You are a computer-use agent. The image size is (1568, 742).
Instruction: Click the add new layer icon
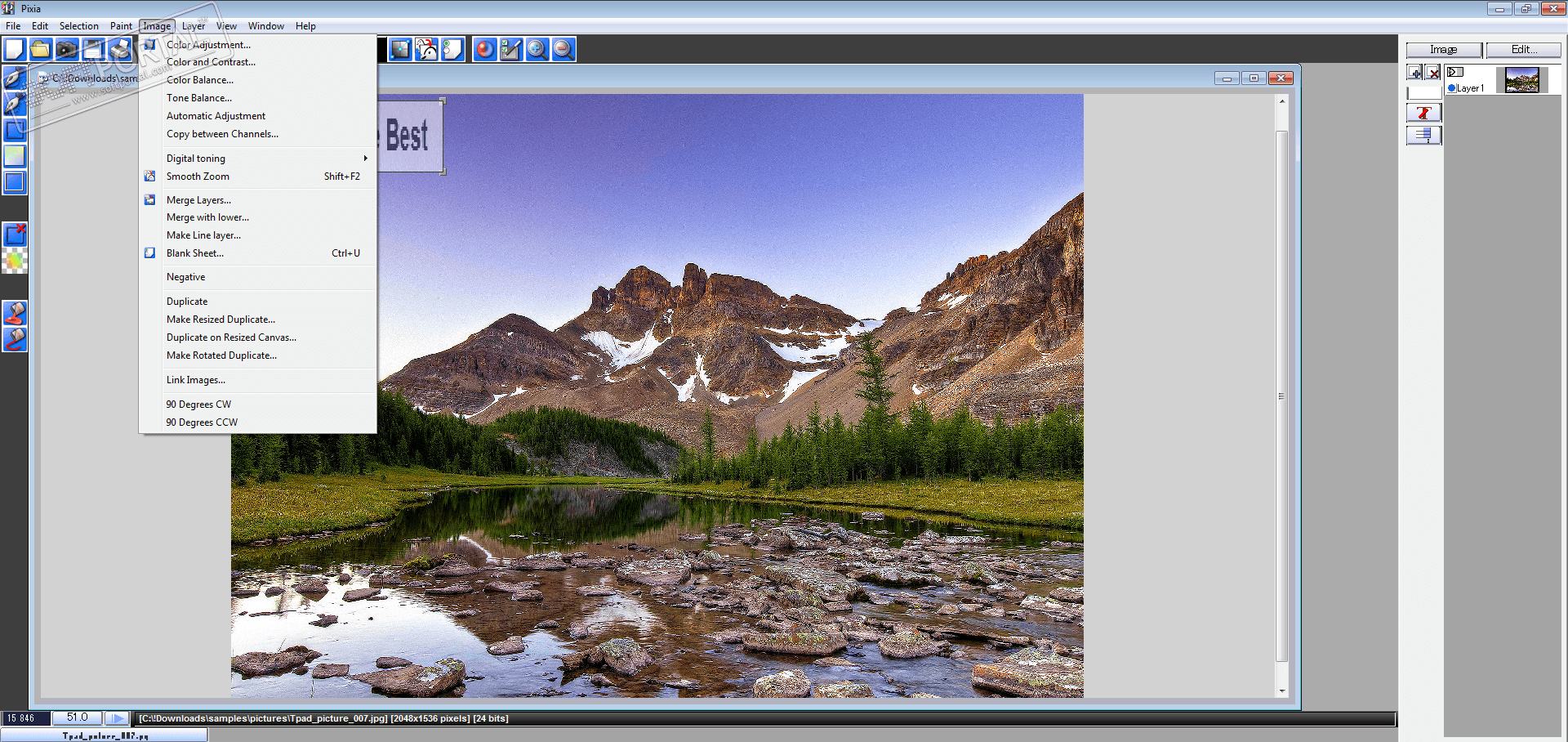coord(1415,73)
